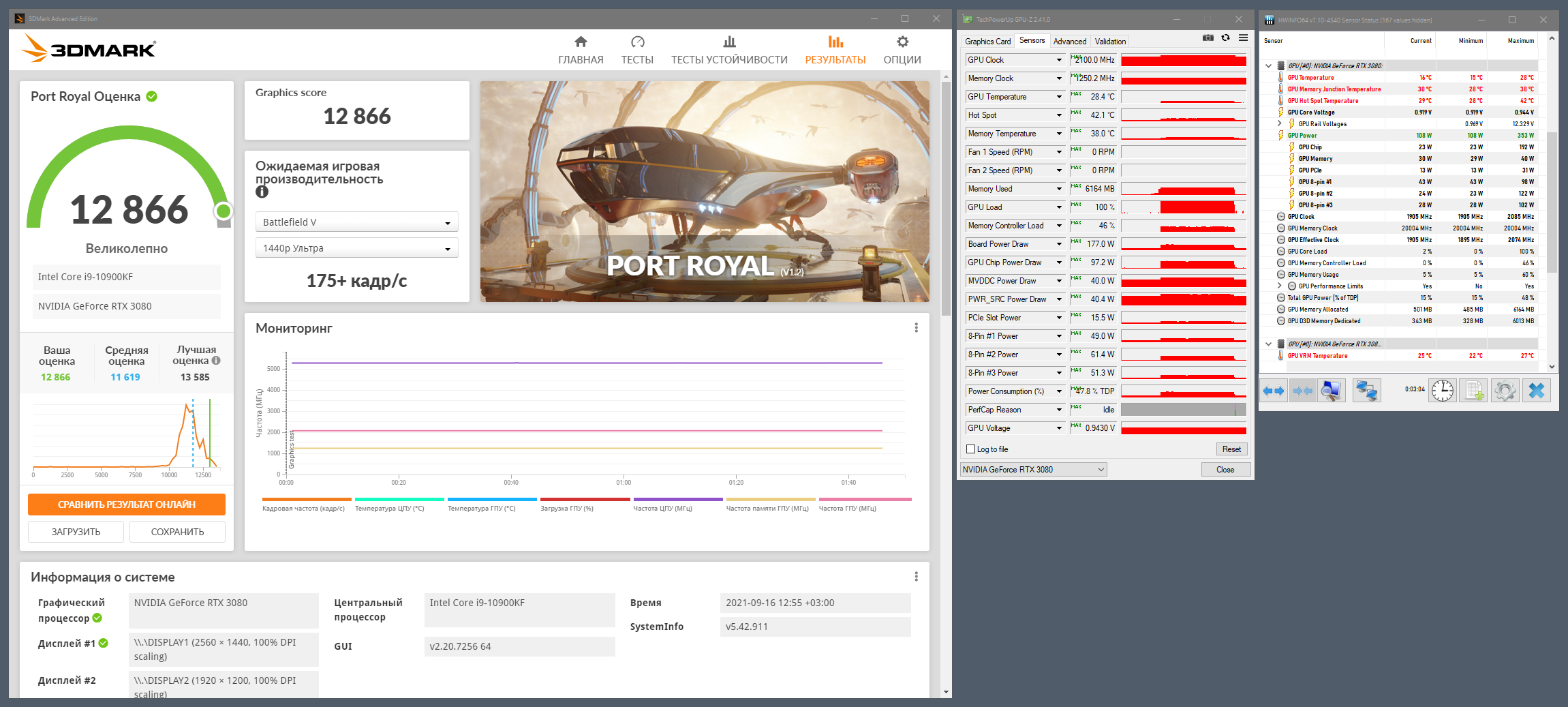Toggle Частота ГПУ (МГц) legend series

pyautogui.click(x=864, y=505)
